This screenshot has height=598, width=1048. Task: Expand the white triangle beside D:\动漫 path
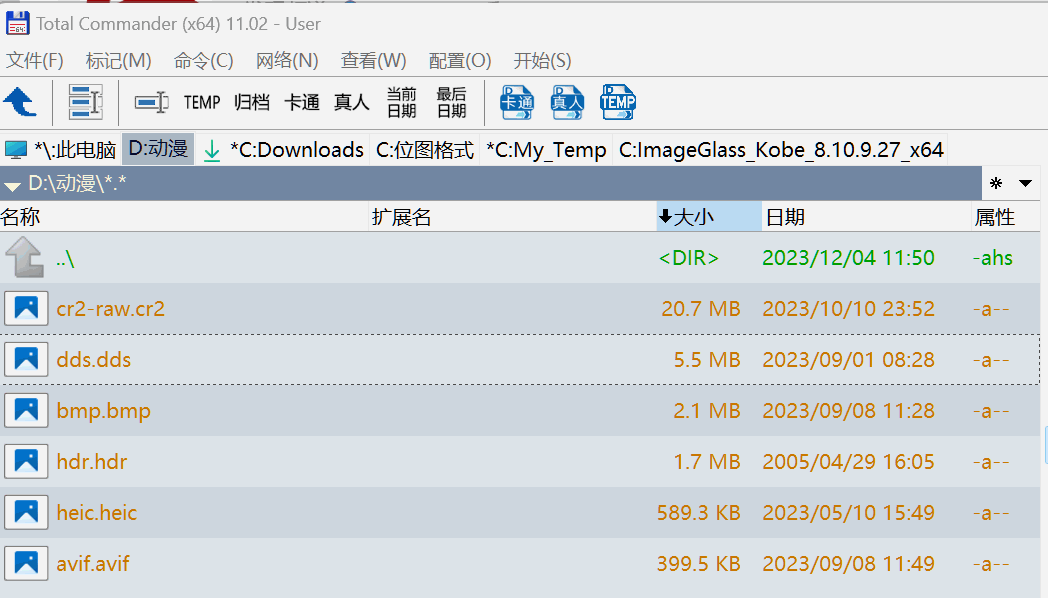[13, 185]
